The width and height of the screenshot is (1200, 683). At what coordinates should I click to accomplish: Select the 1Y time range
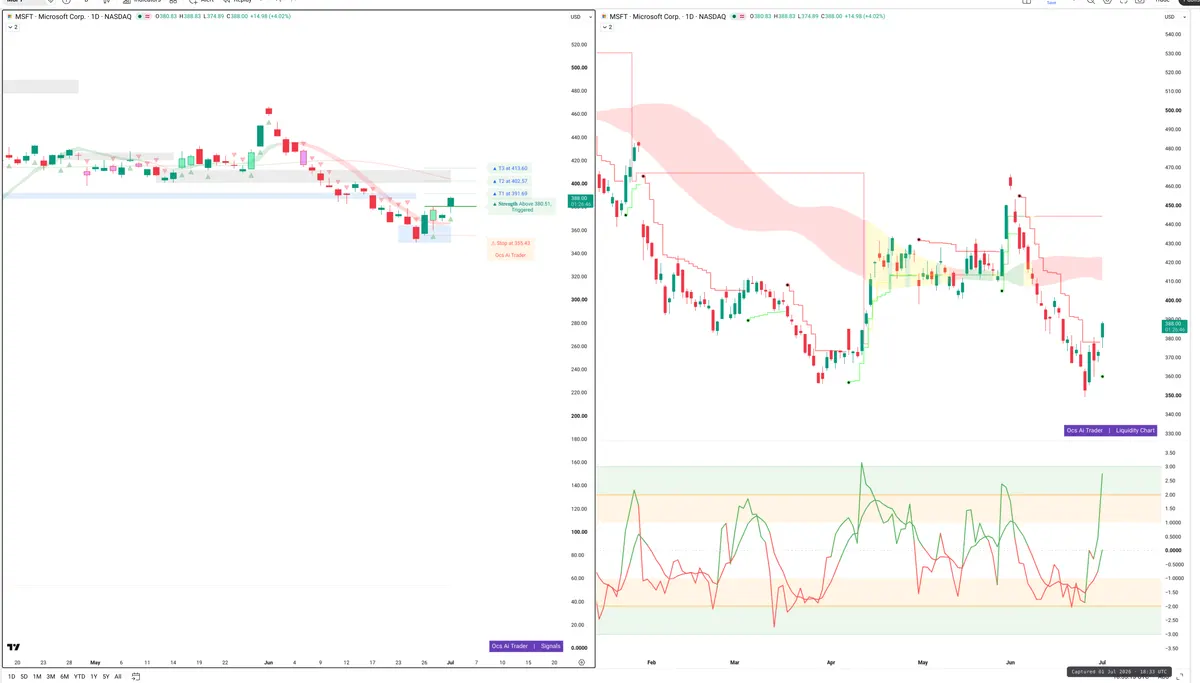94,677
